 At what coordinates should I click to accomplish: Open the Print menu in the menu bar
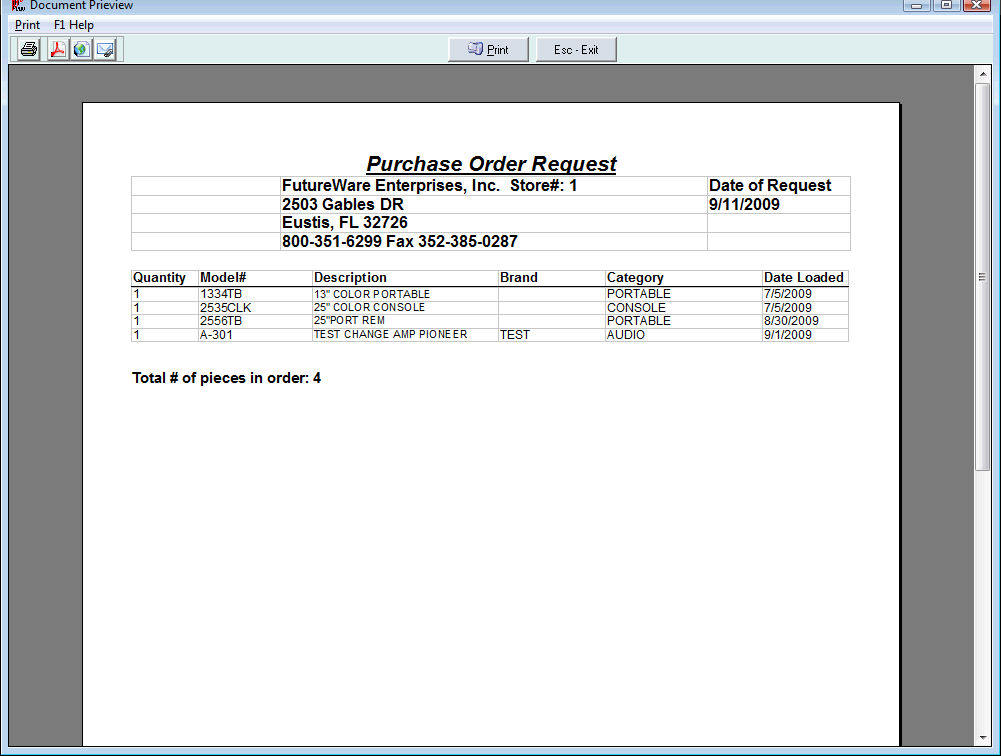(28, 25)
